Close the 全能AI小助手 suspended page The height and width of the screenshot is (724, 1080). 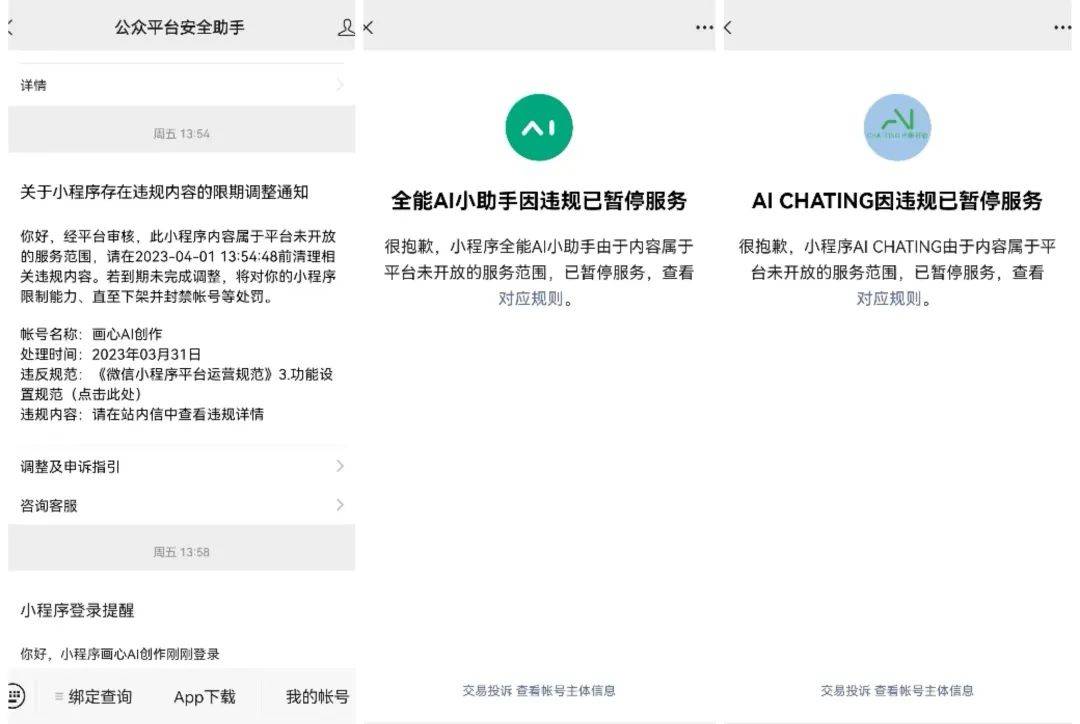coord(368,28)
